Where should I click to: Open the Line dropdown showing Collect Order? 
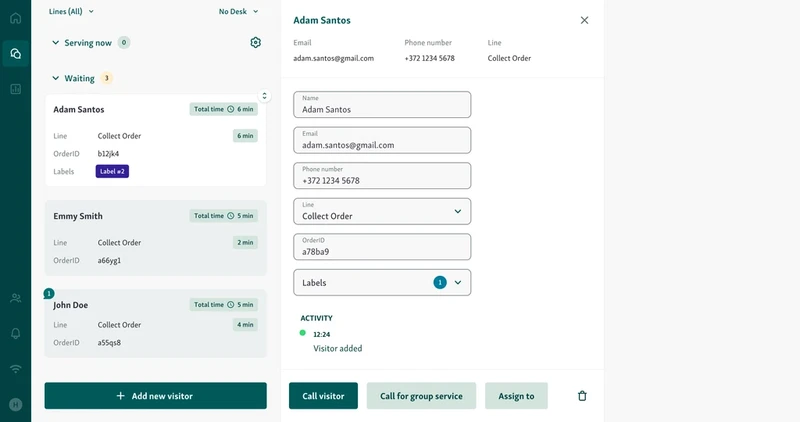click(x=381, y=211)
